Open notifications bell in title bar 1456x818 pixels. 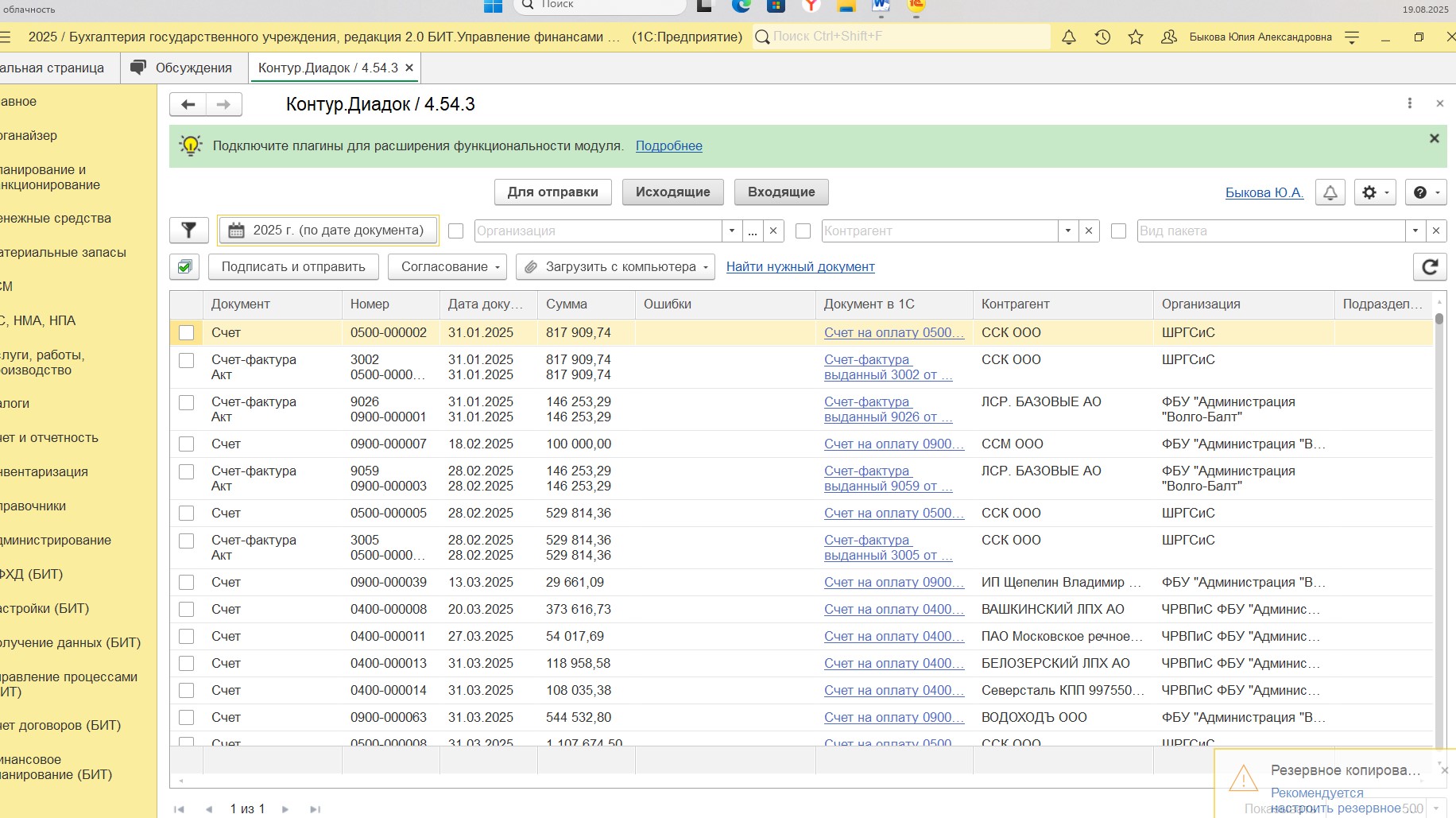pyautogui.click(x=1069, y=37)
